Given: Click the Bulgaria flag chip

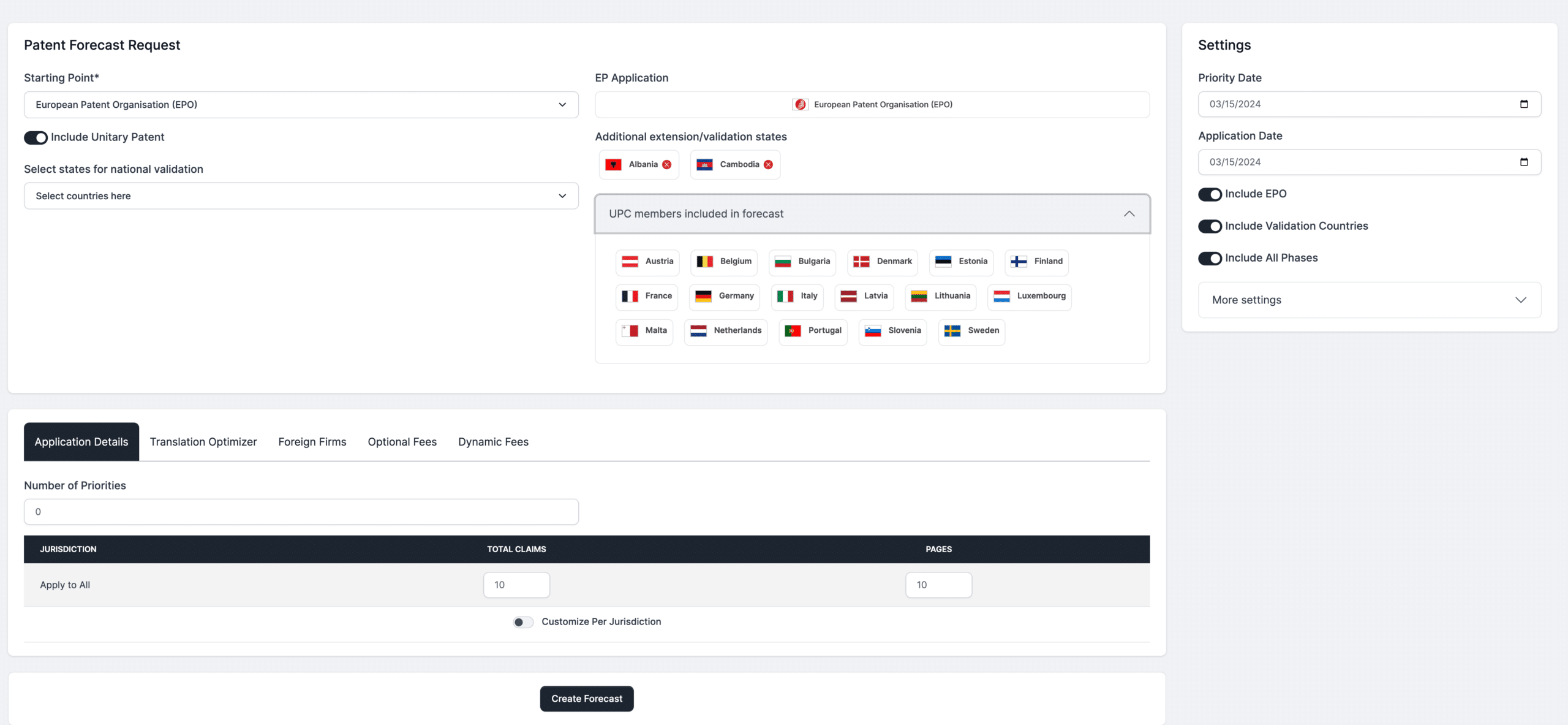Looking at the screenshot, I should click(x=802, y=262).
